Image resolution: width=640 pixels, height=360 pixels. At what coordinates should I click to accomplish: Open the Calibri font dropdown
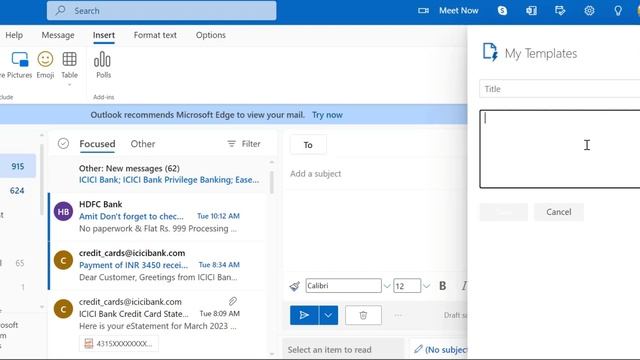pos(387,286)
